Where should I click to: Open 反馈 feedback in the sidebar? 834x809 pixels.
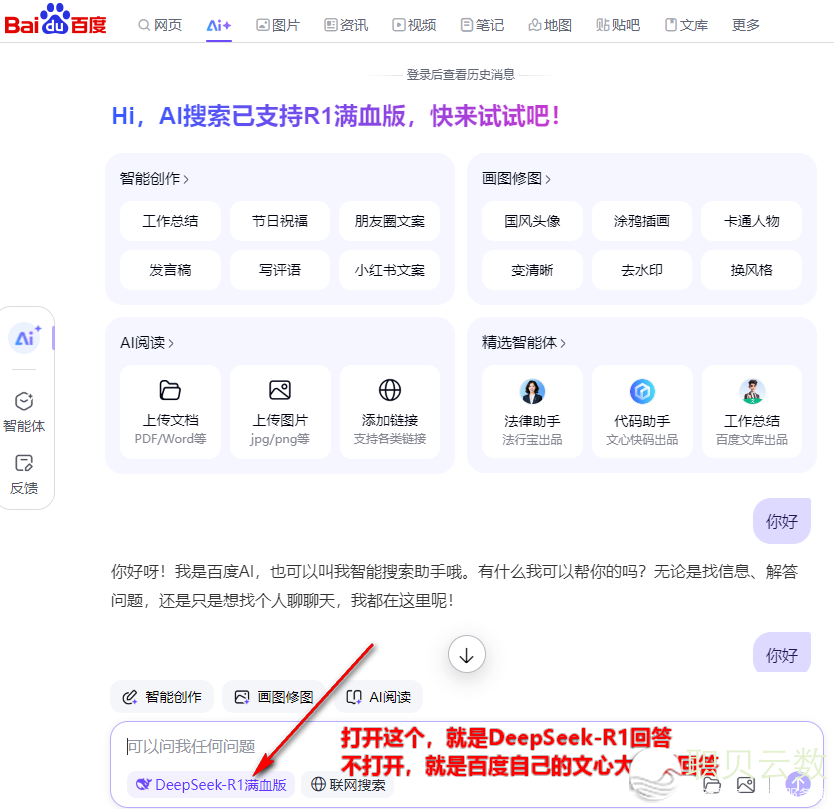(x=24, y=474)
